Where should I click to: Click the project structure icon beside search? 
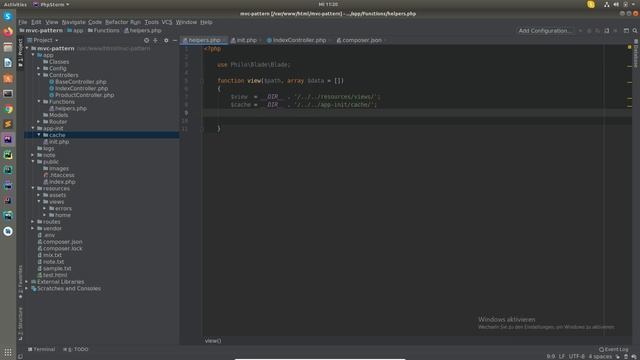tap(626, 31)
